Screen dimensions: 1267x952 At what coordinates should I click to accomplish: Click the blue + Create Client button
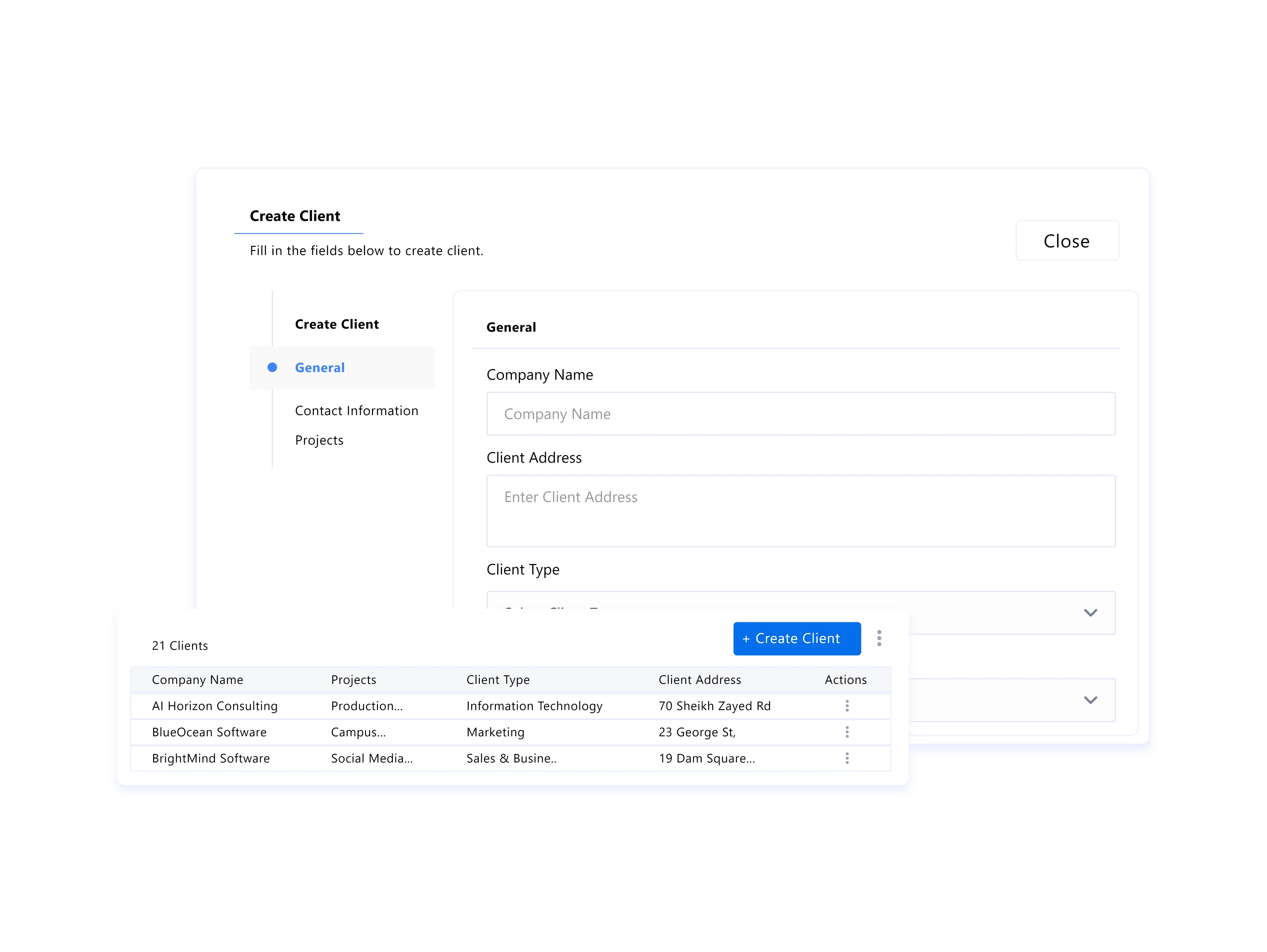pyautogui.click(x=796, y=638)
